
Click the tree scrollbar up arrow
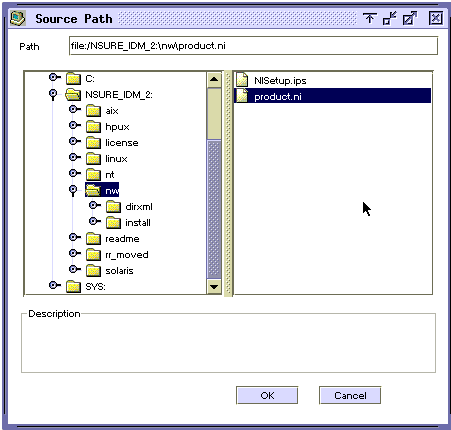point(214,80)
